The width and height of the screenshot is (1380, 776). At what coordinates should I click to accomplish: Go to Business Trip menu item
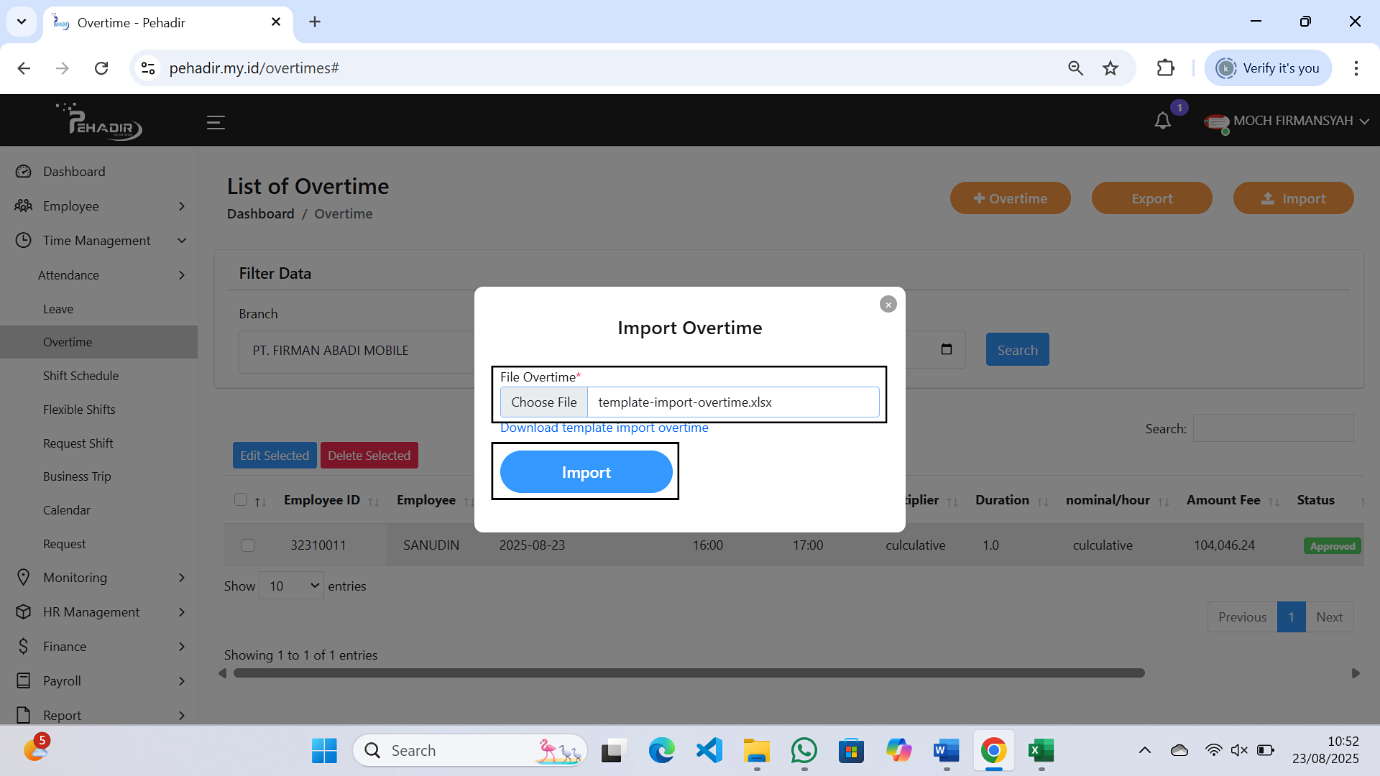tap(77, 477)
